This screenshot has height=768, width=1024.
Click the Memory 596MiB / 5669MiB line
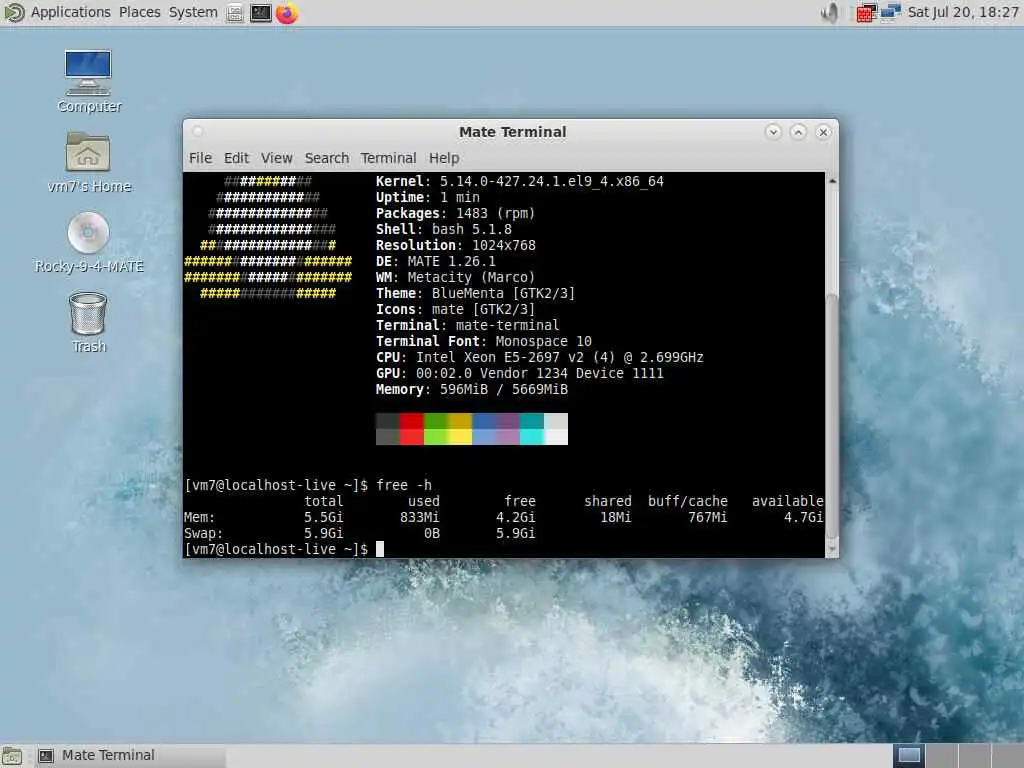pos(472,389)
